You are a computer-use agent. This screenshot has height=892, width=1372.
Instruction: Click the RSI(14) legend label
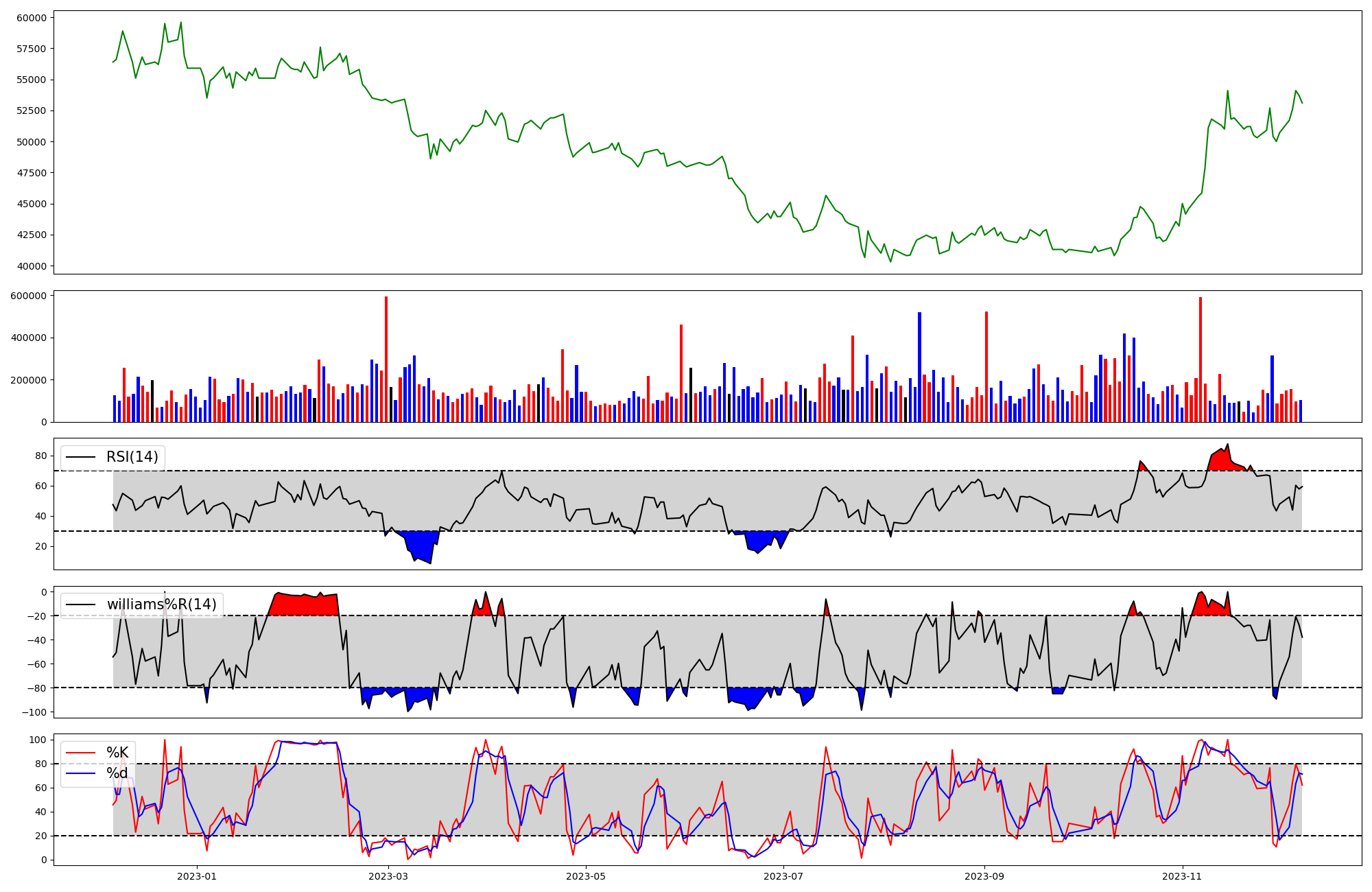[132, 457]
